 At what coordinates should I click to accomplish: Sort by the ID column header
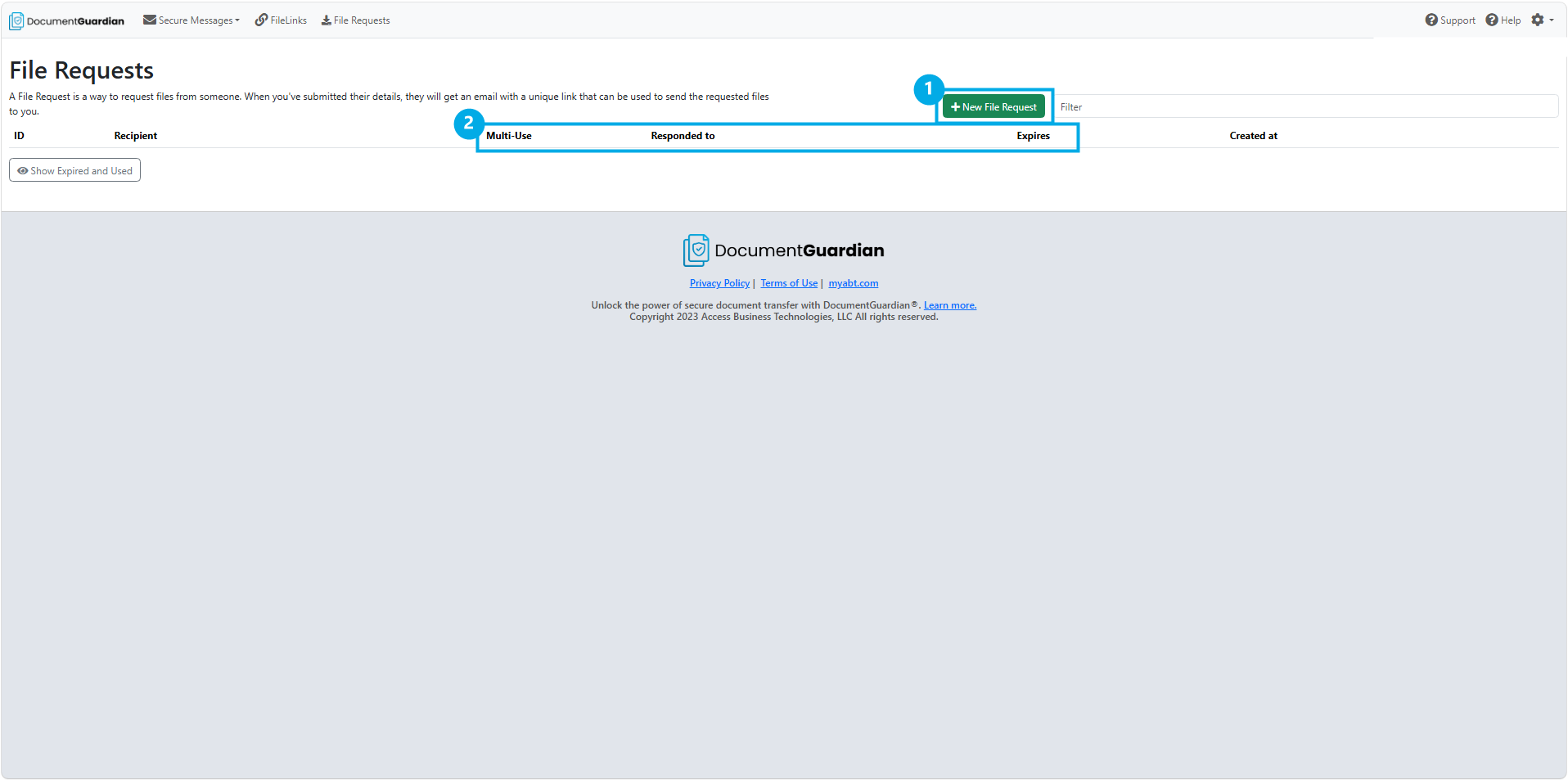19,136
